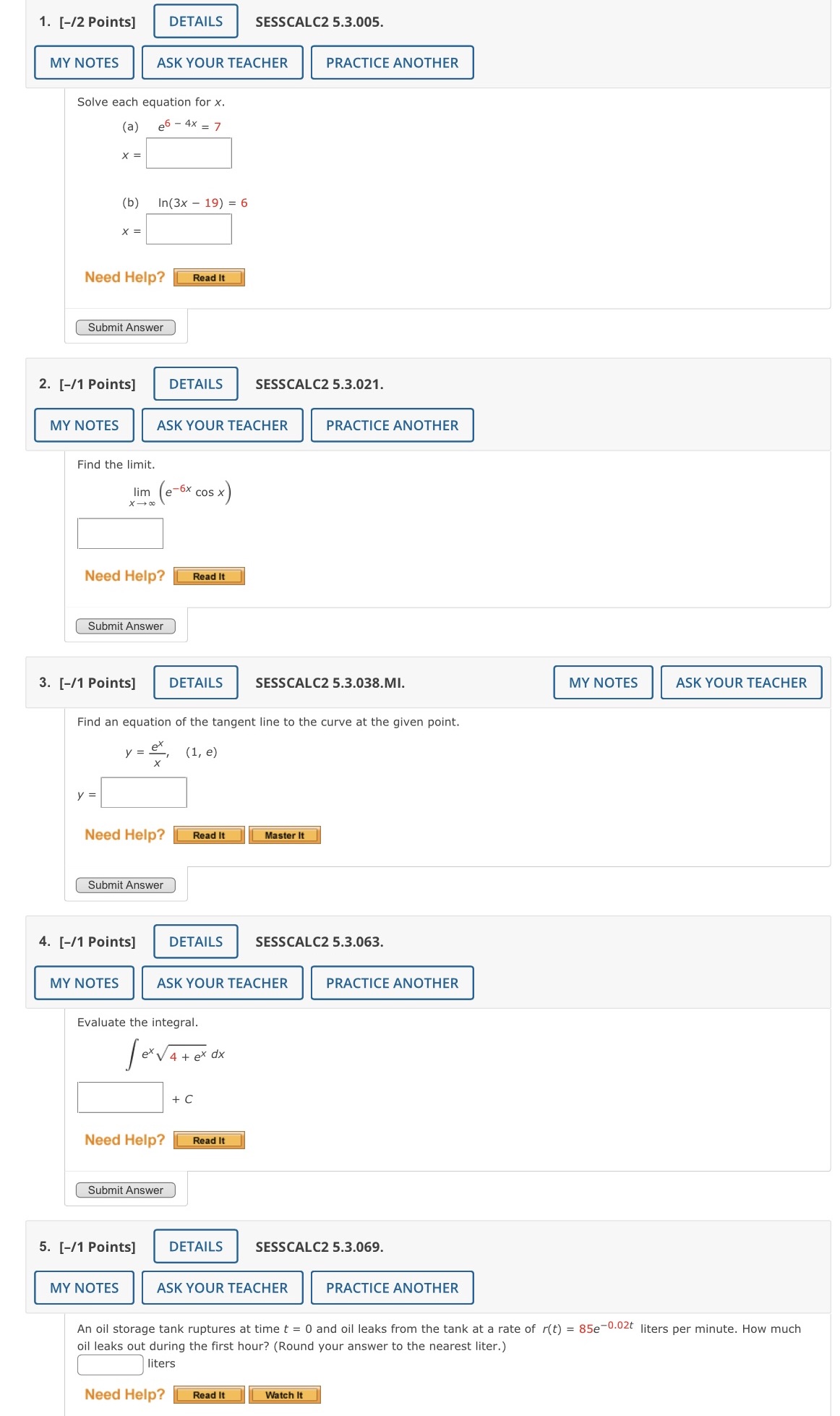Open MY NOTES on question 3

[x=602, y=682]
